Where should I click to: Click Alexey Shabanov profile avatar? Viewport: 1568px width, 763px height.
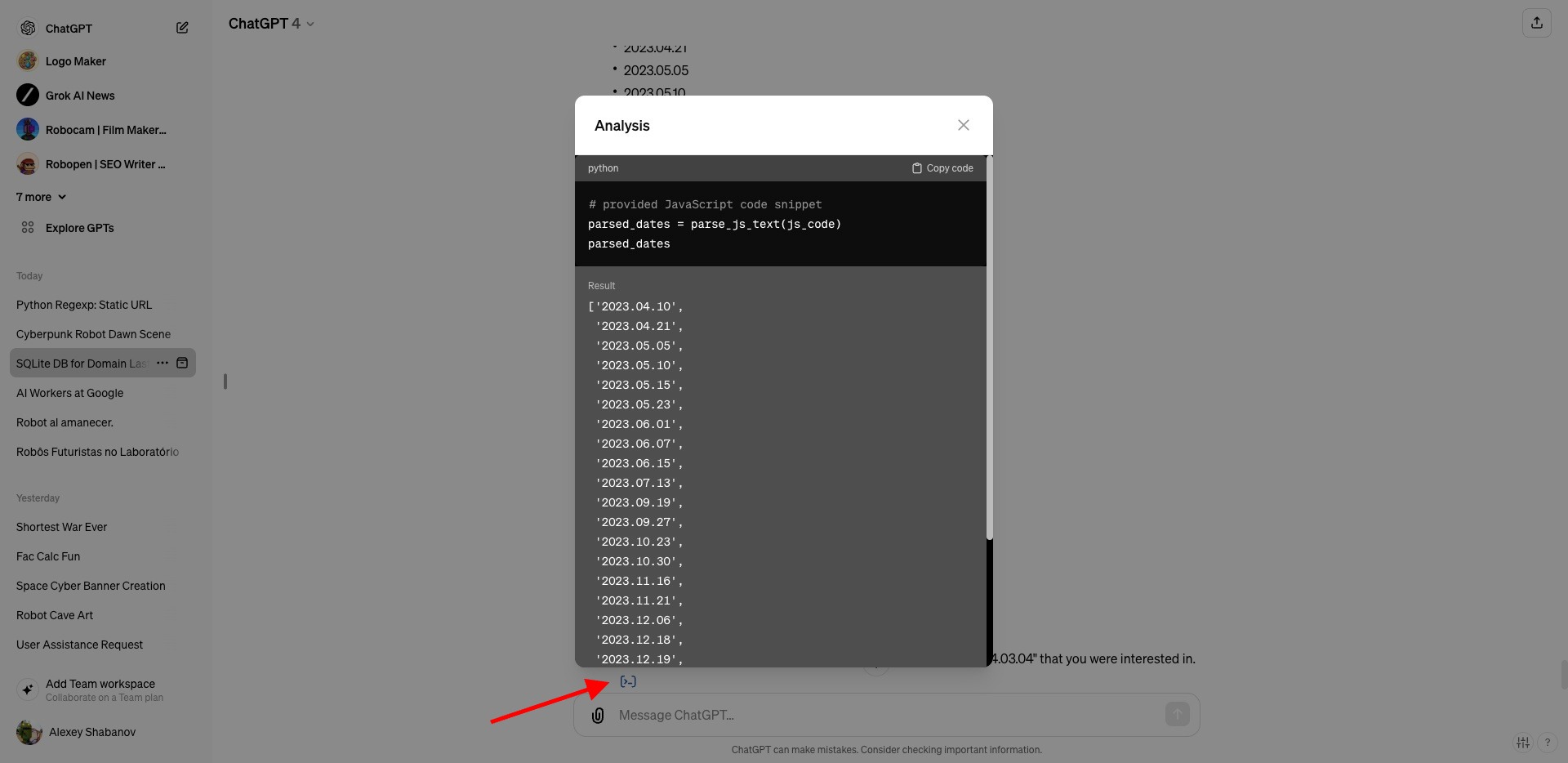point(29,732)
